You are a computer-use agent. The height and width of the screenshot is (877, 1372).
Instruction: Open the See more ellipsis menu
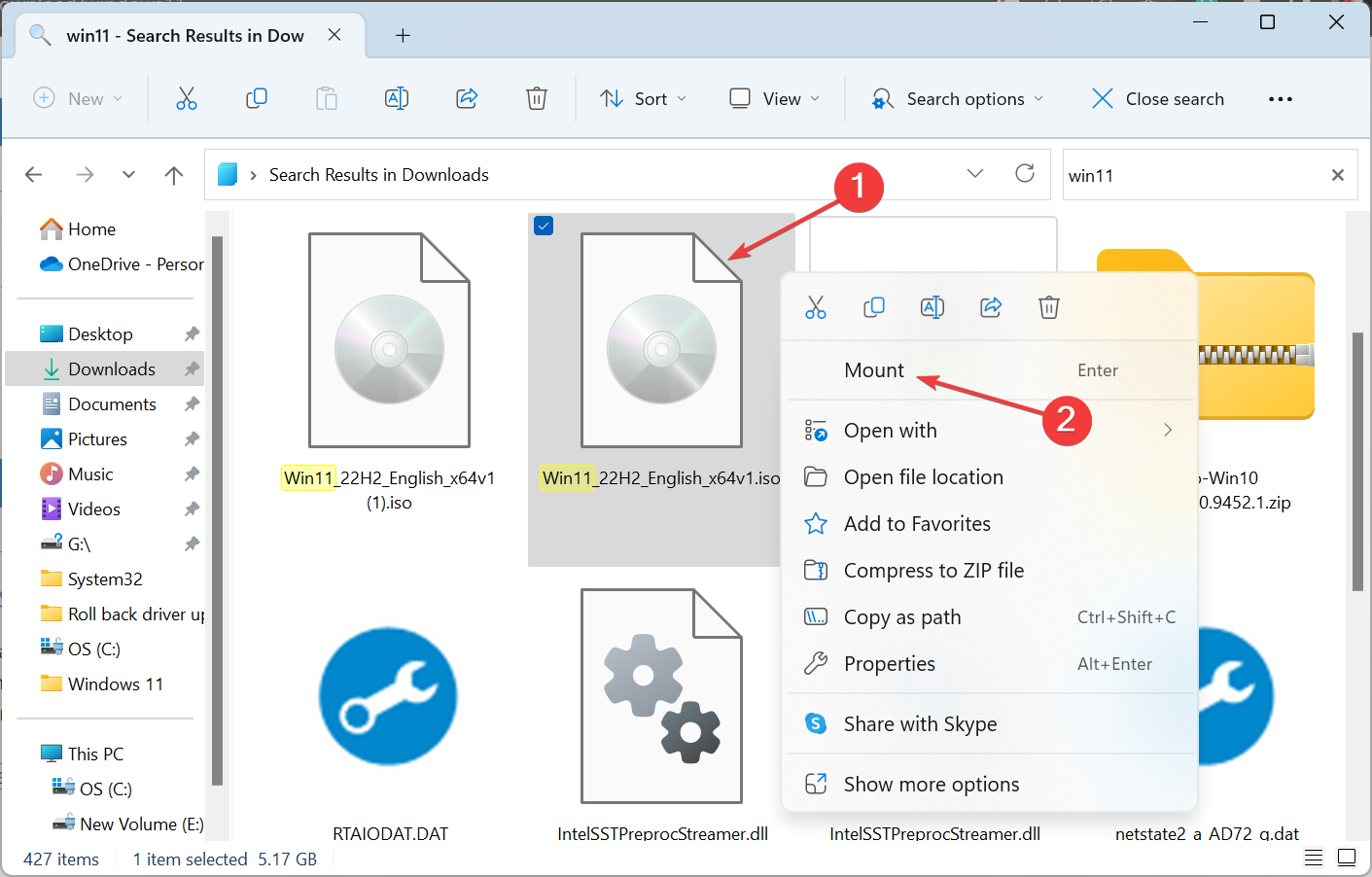point(1280,98)
